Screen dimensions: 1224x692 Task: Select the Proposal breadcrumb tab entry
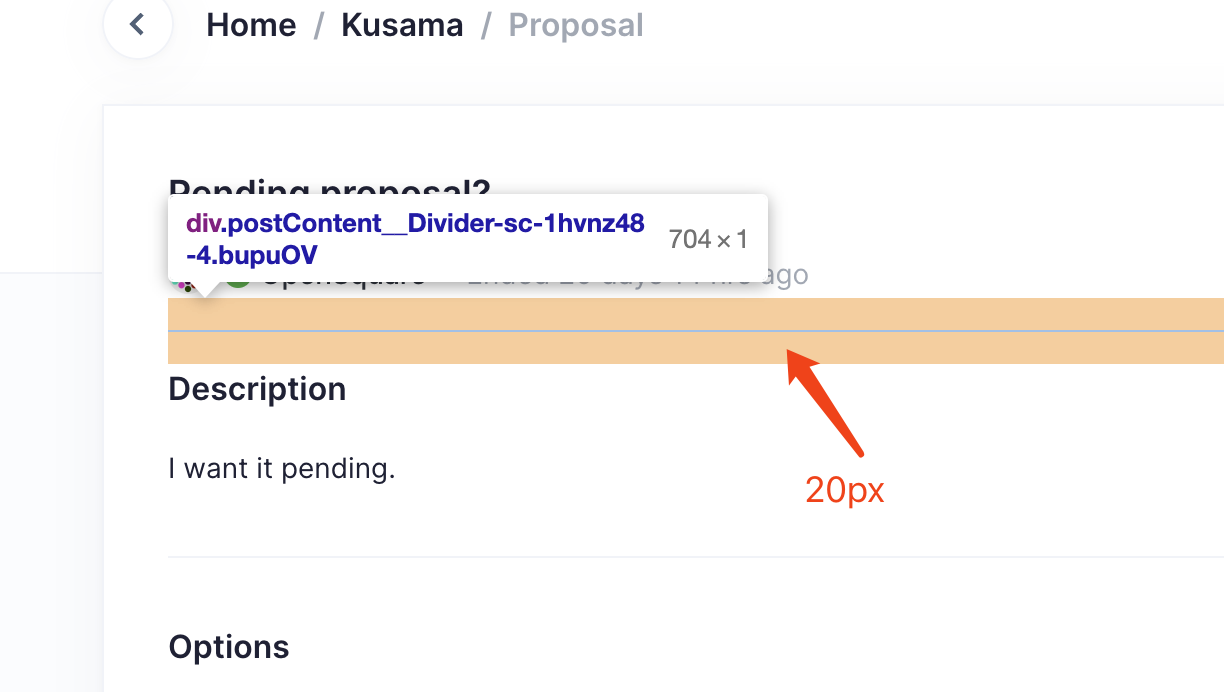click(576, 24)
